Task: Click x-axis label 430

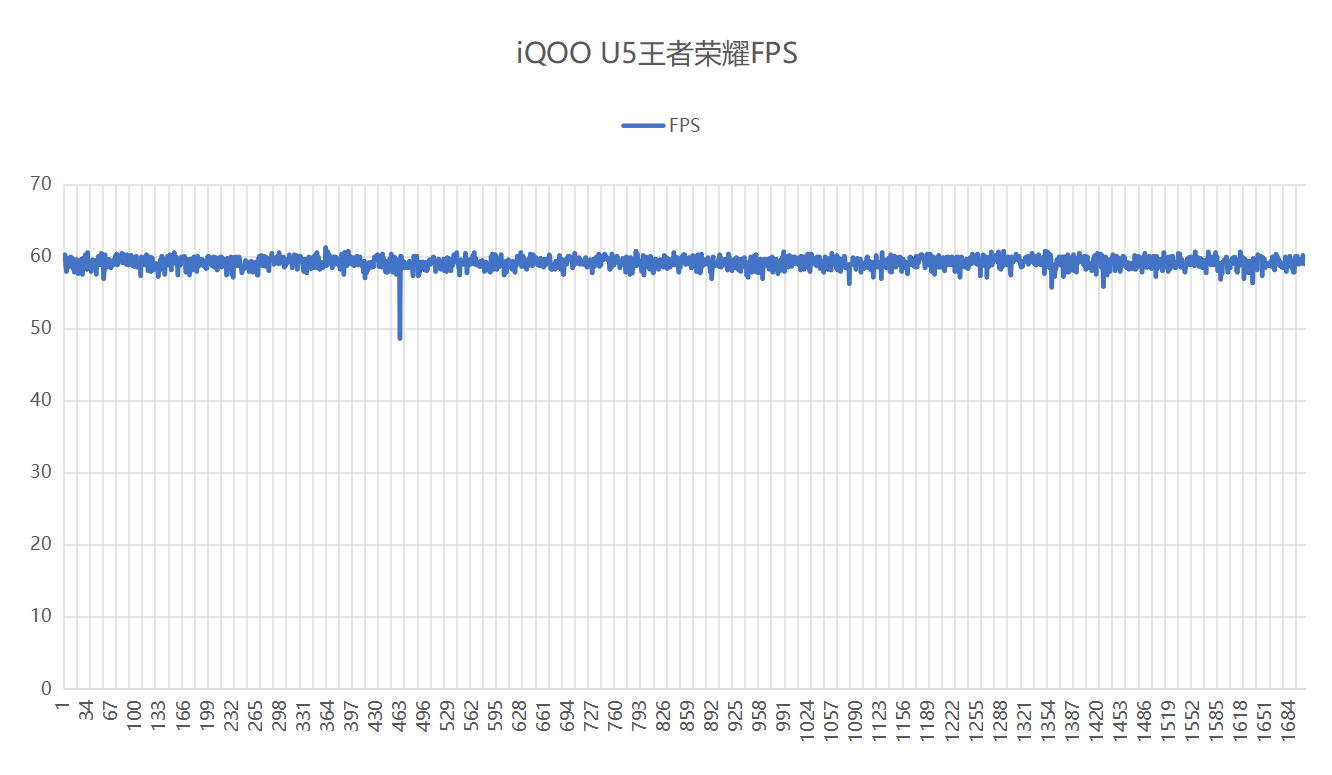Action: tap(376, 716)
